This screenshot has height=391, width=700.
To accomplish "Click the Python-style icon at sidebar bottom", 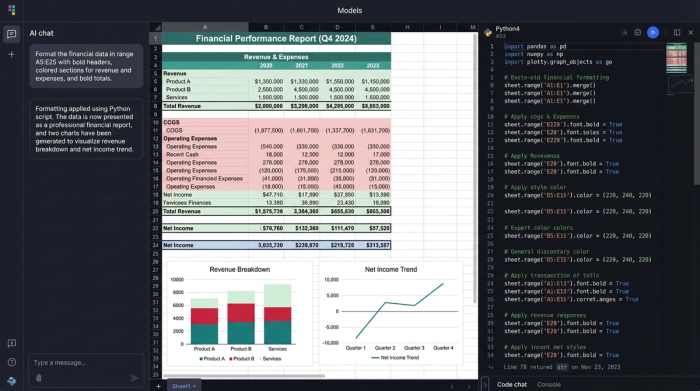I will [12, 381].
